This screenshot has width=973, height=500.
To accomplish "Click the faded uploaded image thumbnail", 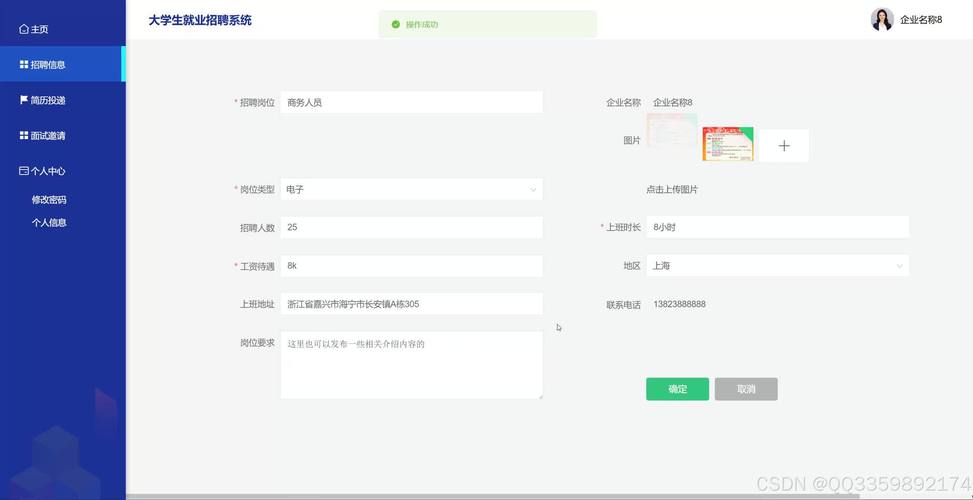I will [672, 130].
